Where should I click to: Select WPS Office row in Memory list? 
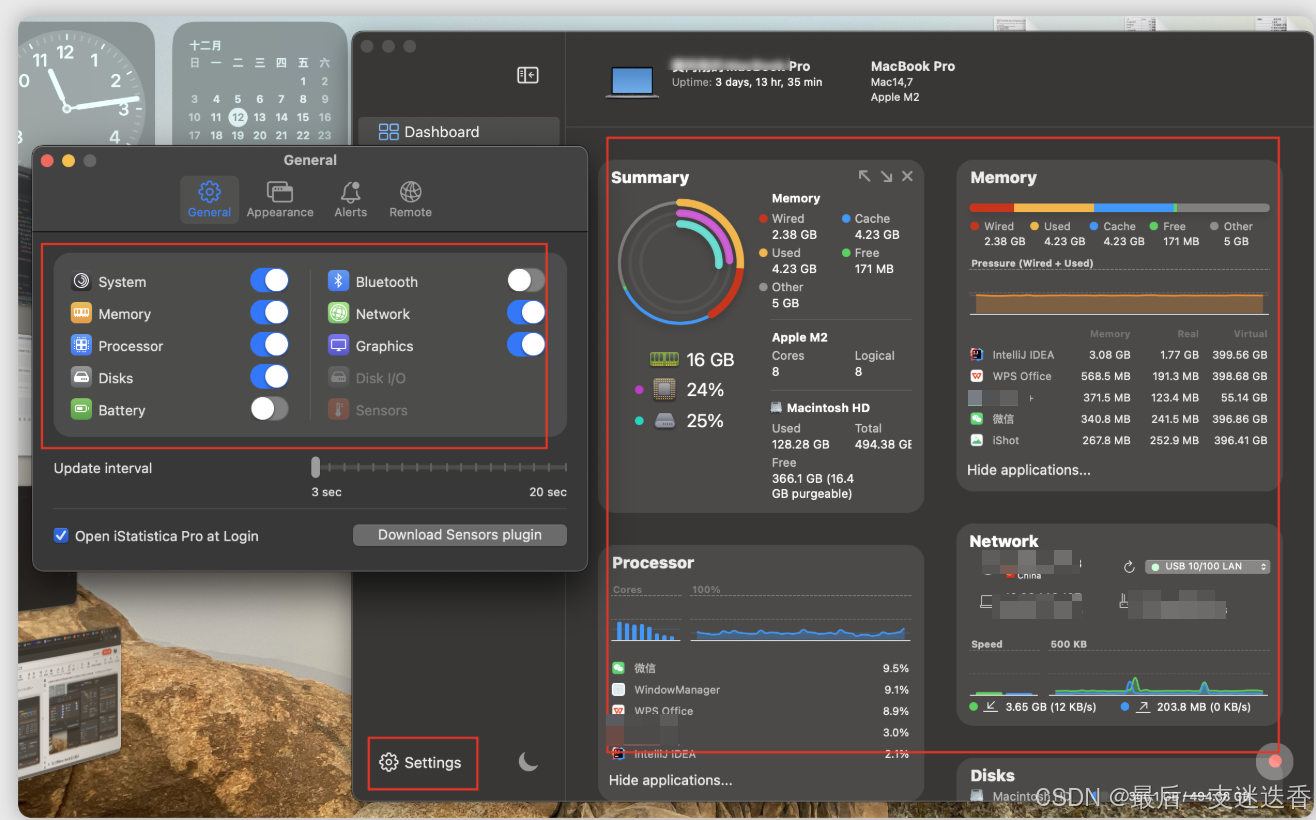1119,376
